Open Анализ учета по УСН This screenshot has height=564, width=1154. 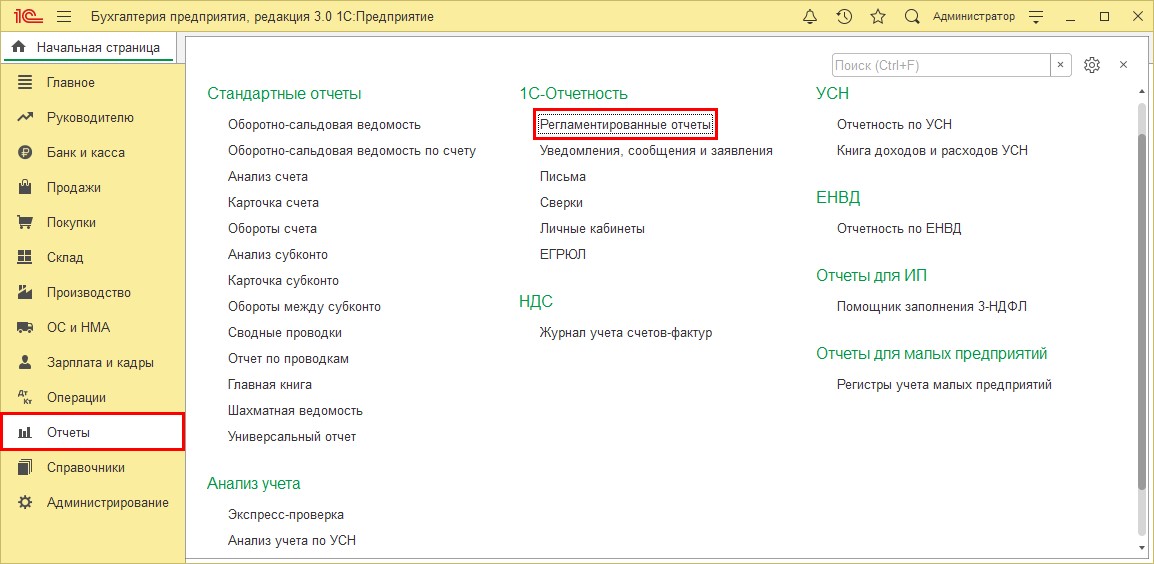(292, 540)
